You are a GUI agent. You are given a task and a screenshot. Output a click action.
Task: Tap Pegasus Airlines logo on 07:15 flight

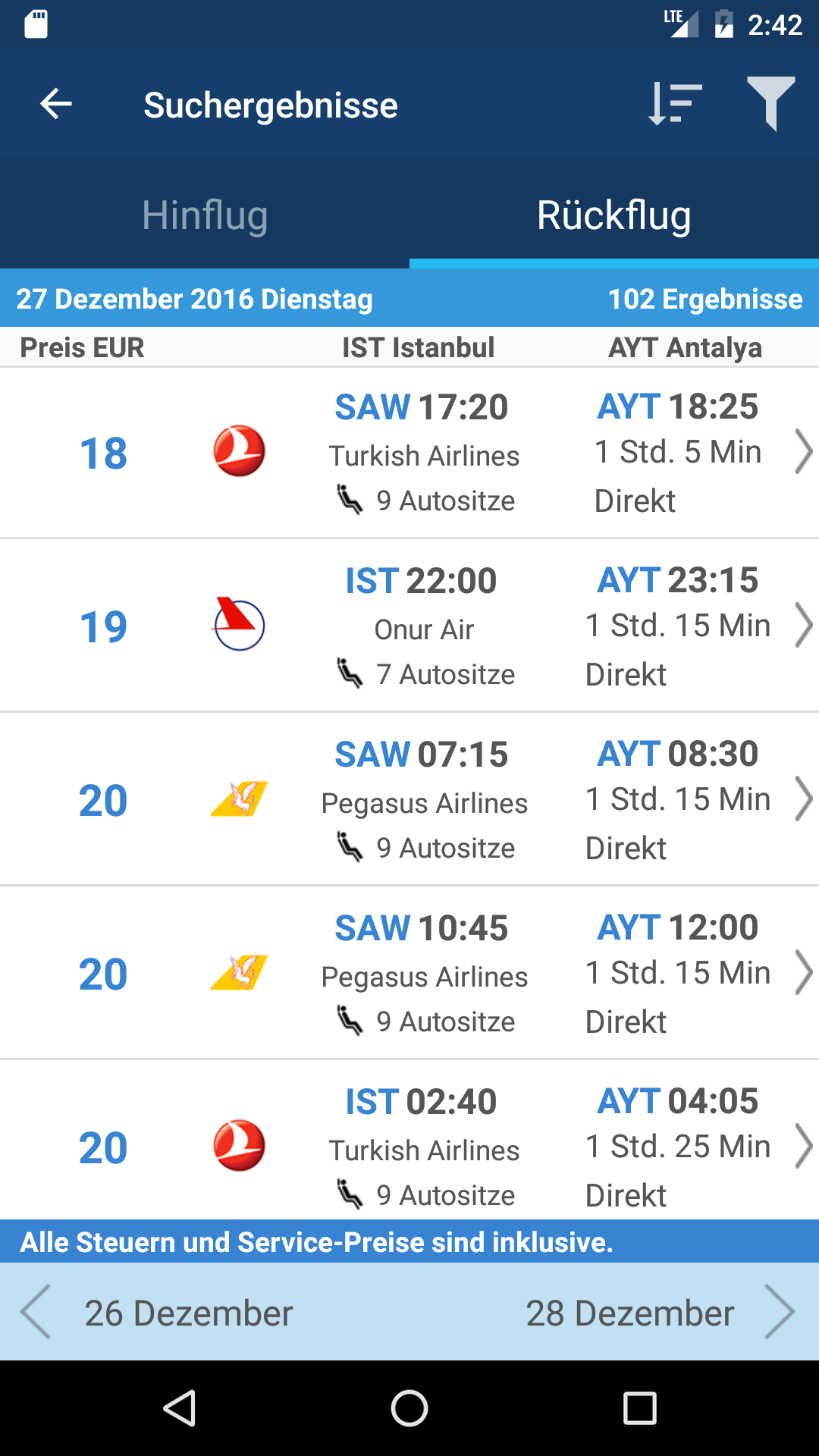pyautogui.click(x=239, y=799)
